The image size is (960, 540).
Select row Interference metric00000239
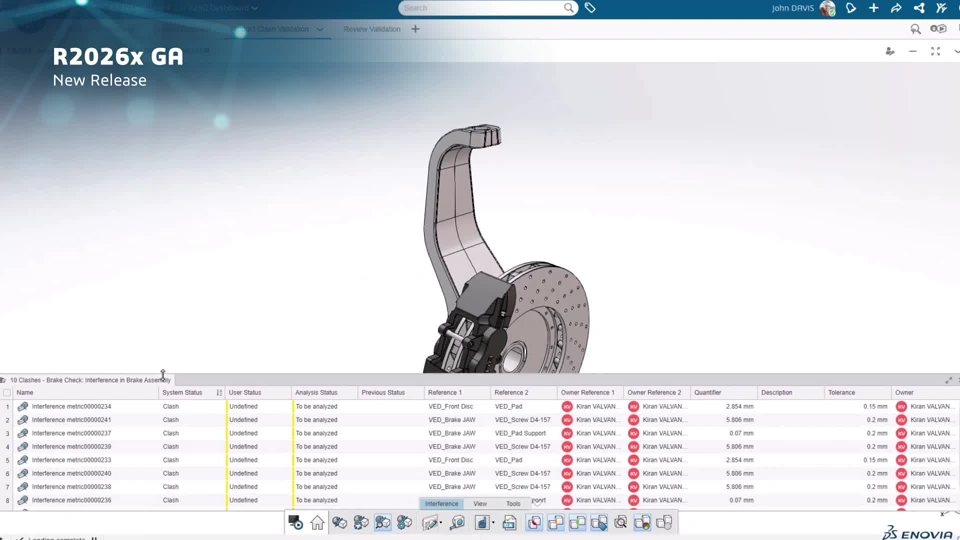(x=480, y=447)
